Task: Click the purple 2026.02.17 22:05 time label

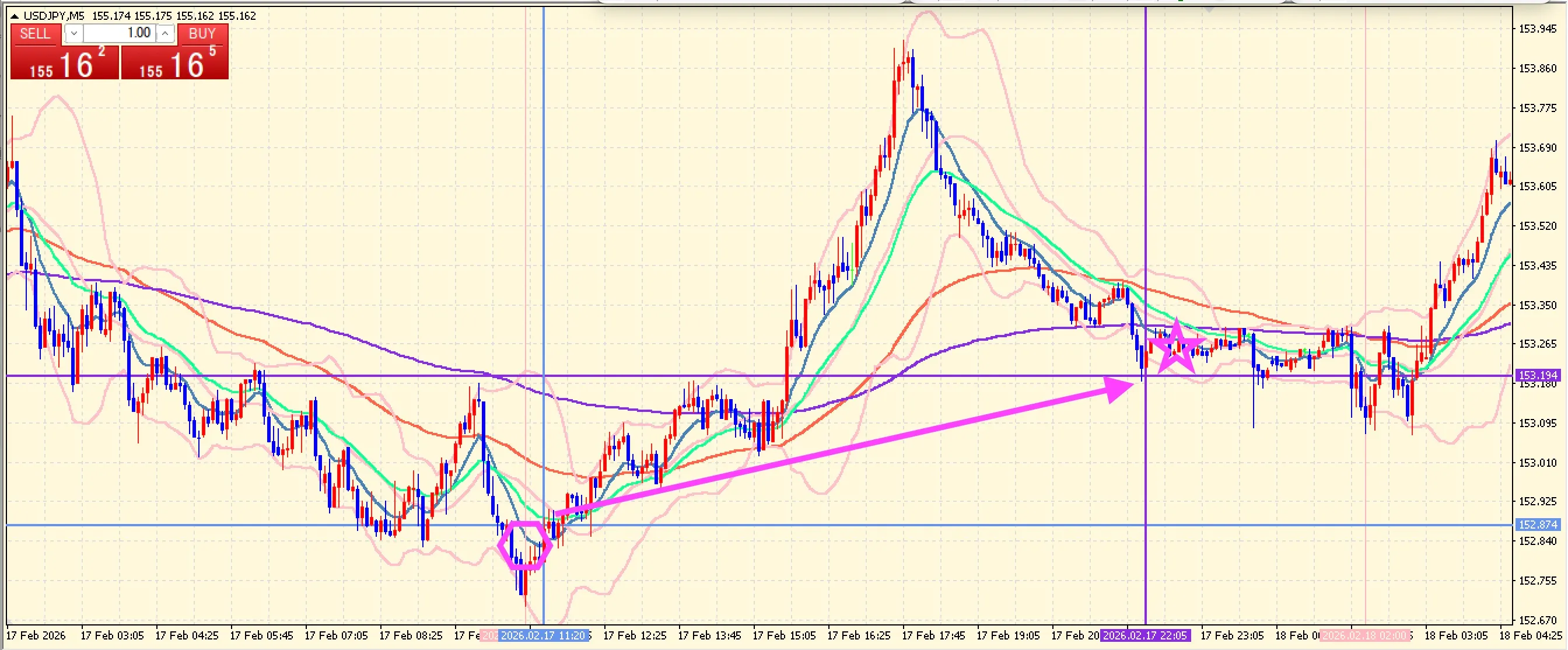Action: (x=1145, y=636)
